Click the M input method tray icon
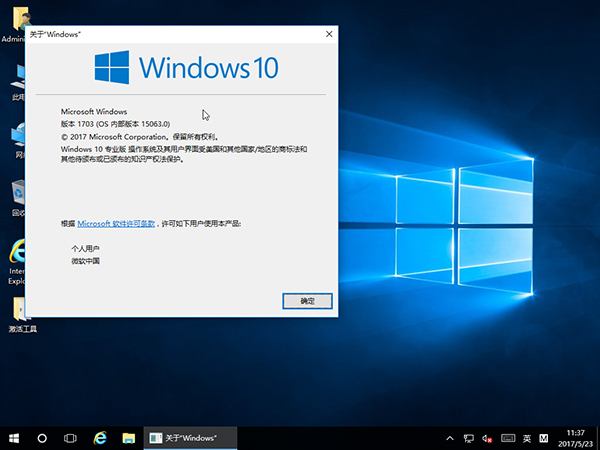Image resolution: width=600 pixels, height=450 pixels. (544, 438)
